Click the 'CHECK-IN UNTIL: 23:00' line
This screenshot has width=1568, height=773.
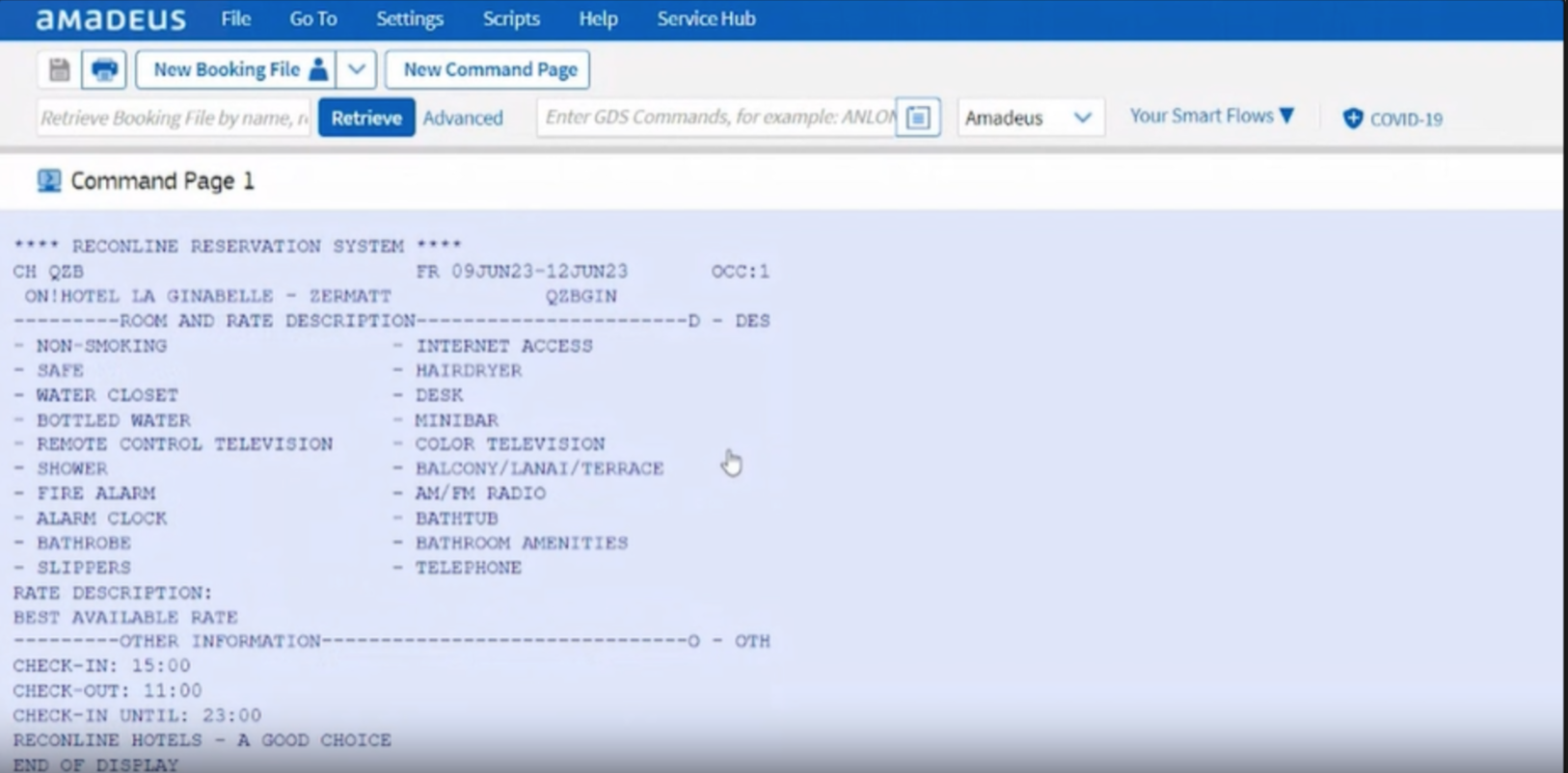[x=137, y=715]
